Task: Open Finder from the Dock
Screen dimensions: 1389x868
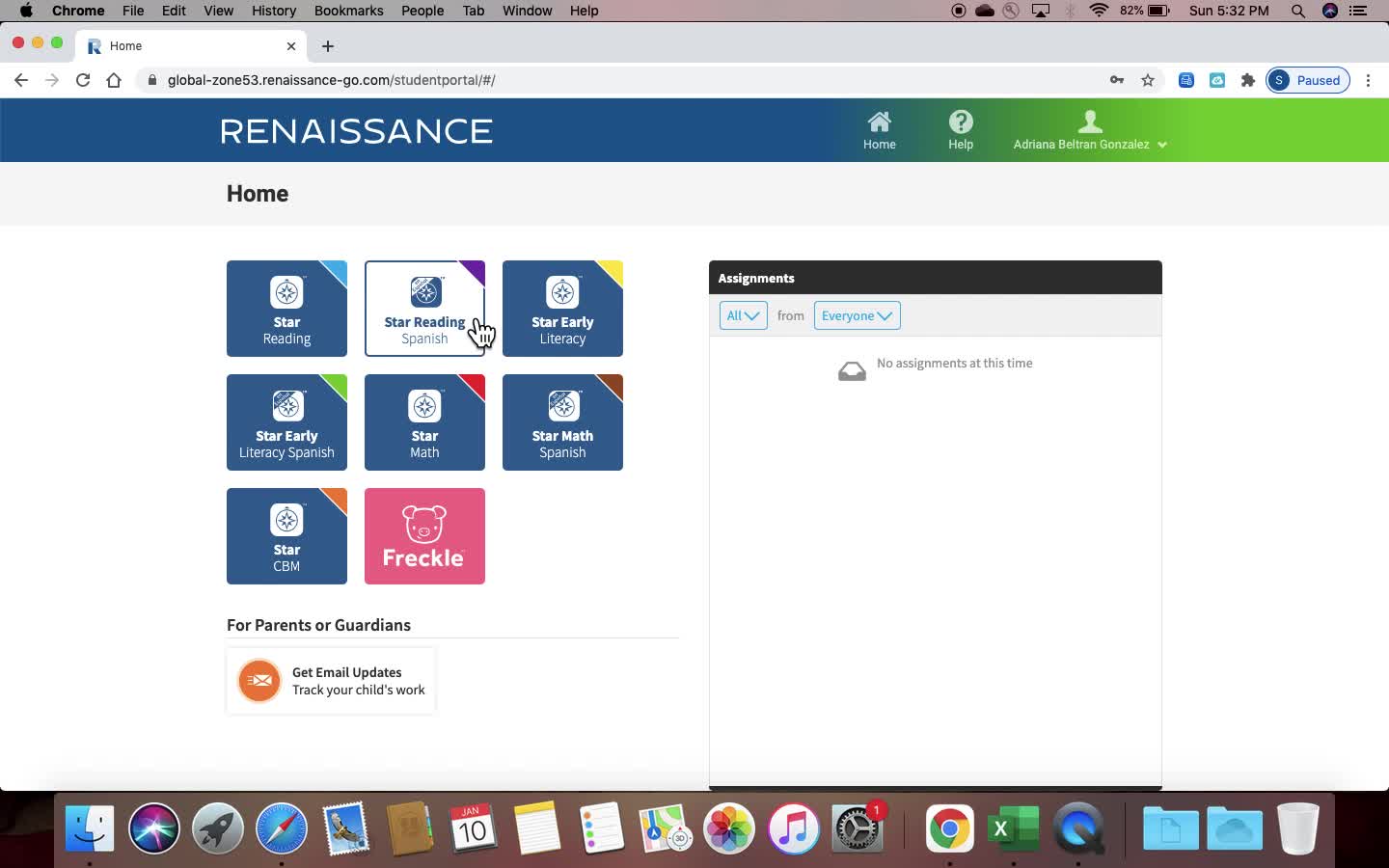Action: (90, 828)
